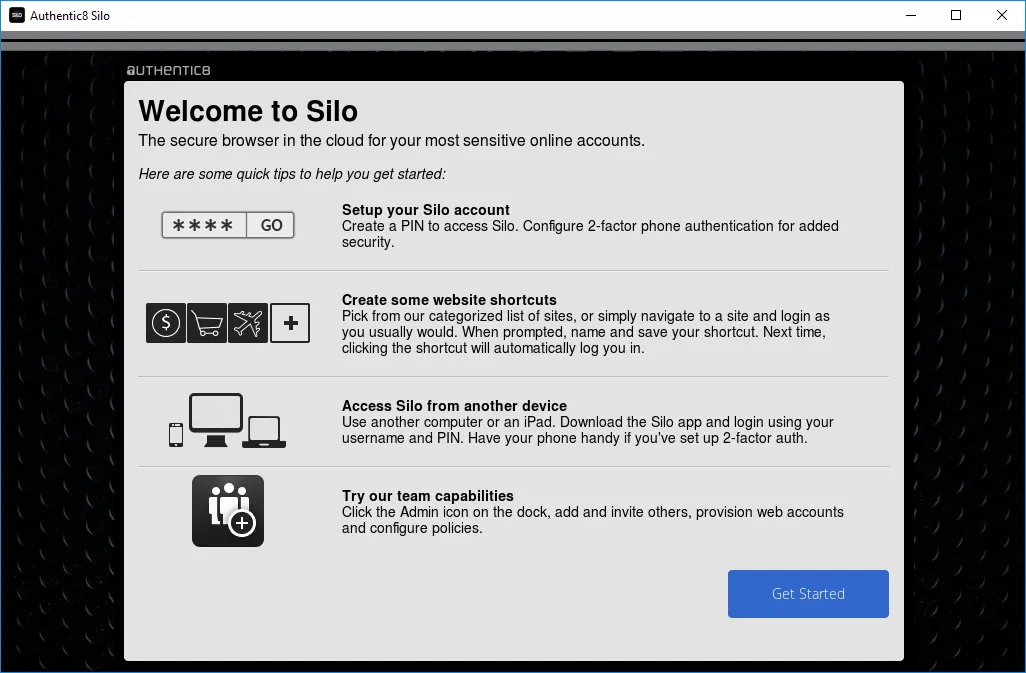Click 'Here are some quick tips' text
The height and width of the screenshot is (673, 1026).
292,174
